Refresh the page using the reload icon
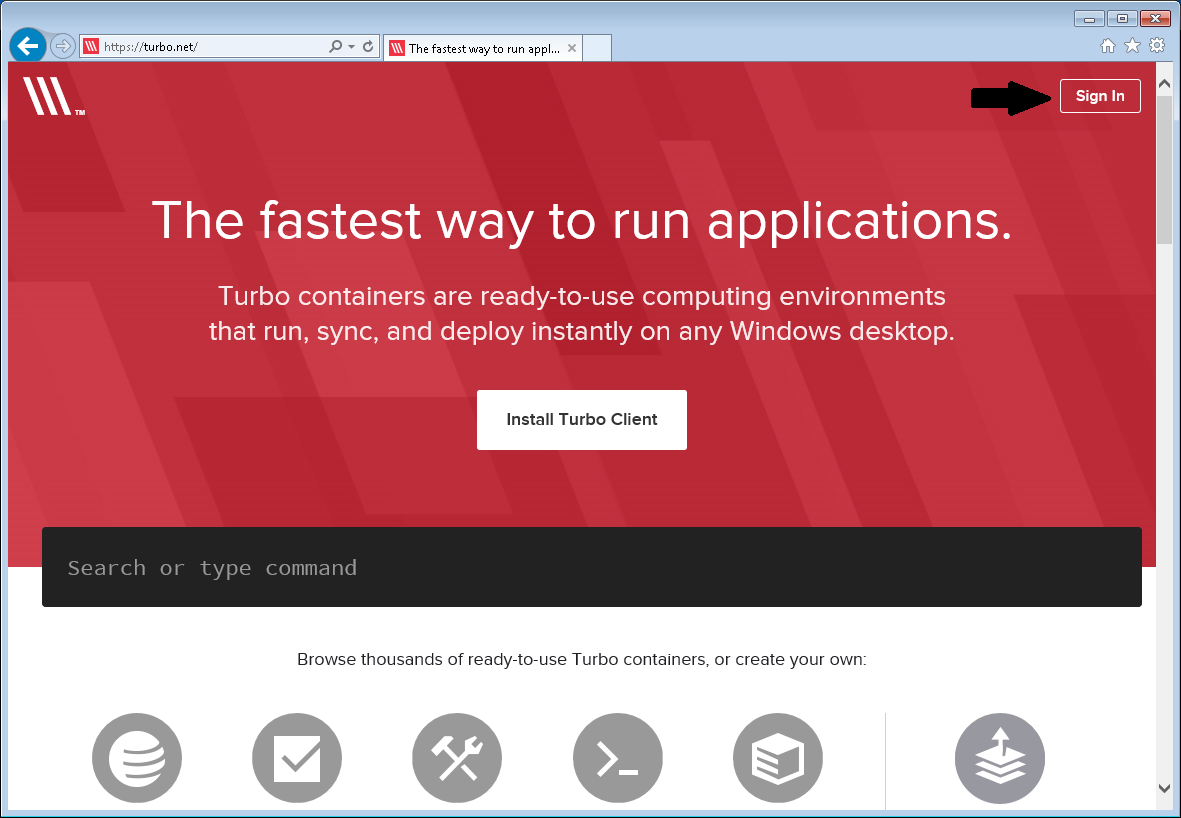This screenshot has height=818, width=1181. tap(366, 46)
